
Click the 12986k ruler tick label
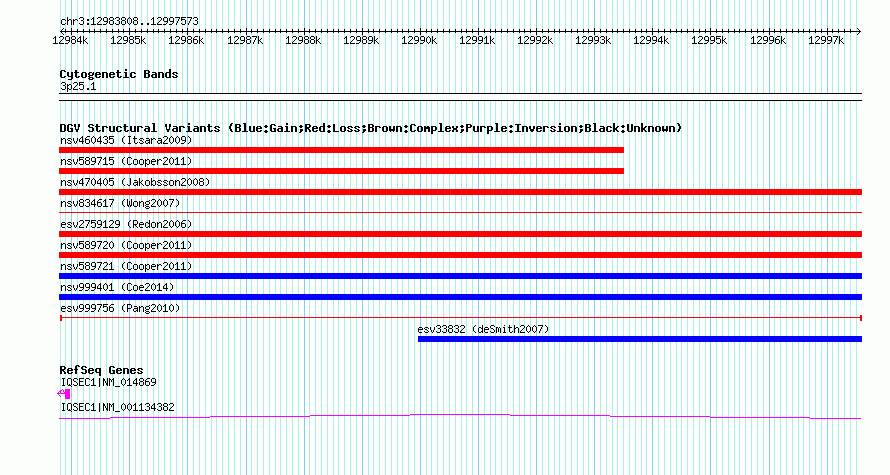tap(186, 40)
